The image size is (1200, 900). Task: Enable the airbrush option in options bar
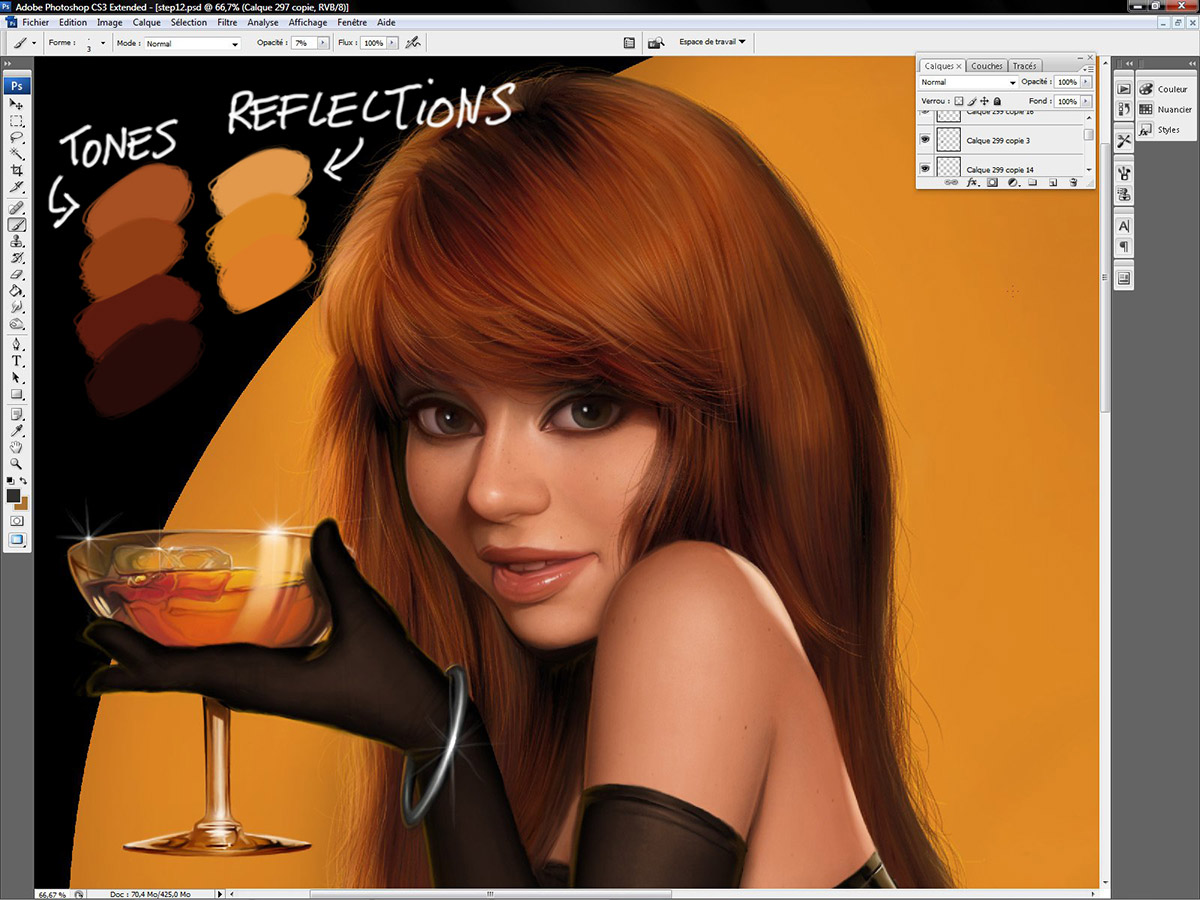(x=413, y=43)
